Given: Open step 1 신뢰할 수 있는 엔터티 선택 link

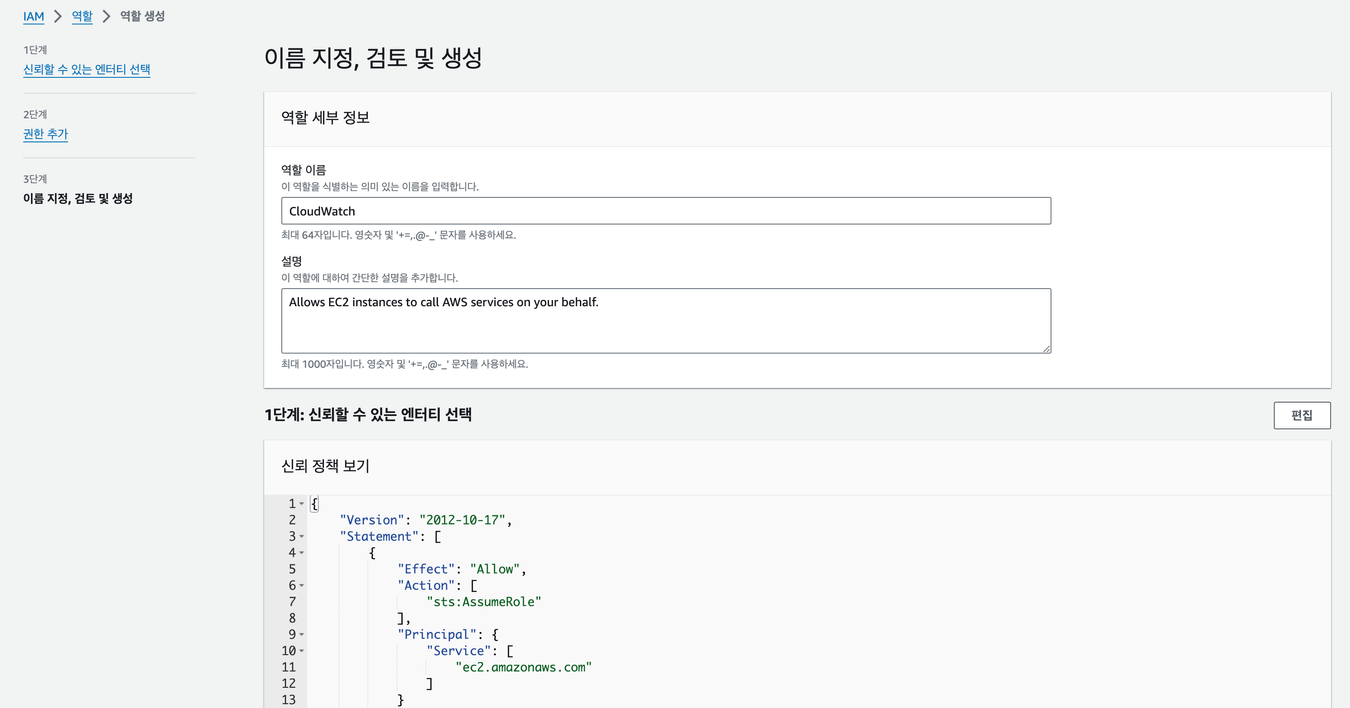Looking at the screenshot, I should 87,70.
